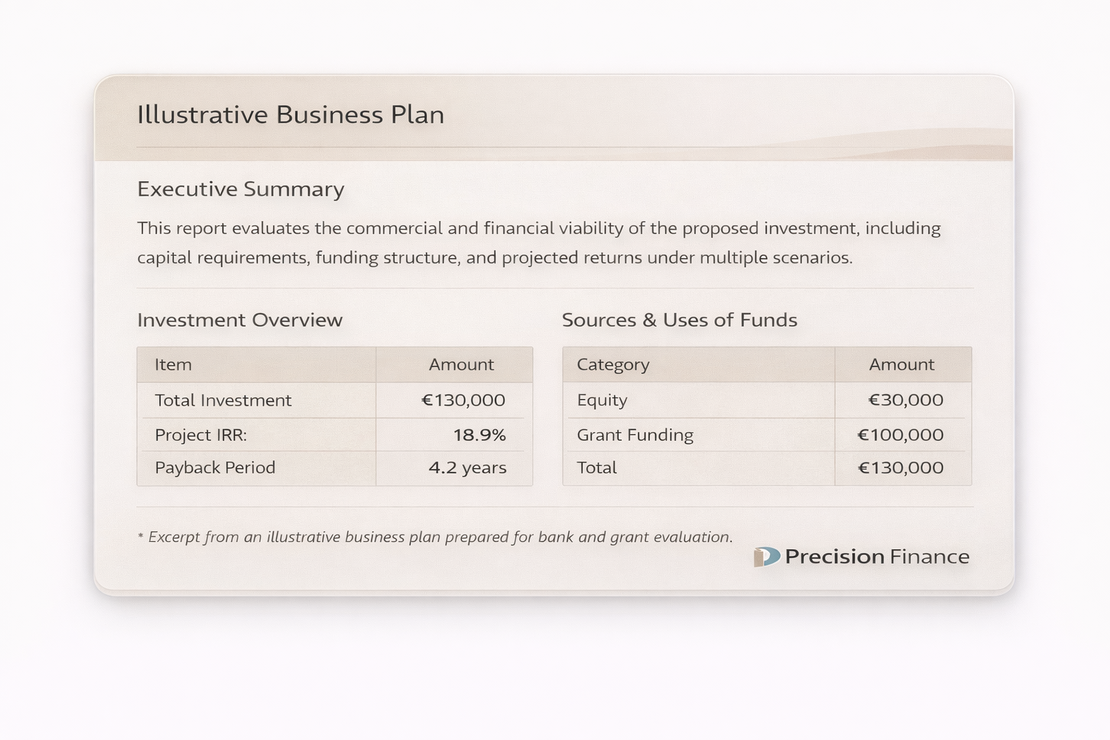Select the €30,000 Equity amount

(x=905, y=400)
